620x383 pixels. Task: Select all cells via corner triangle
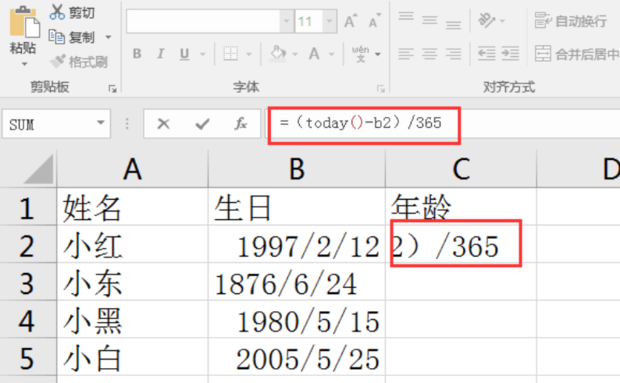point(39,169)
